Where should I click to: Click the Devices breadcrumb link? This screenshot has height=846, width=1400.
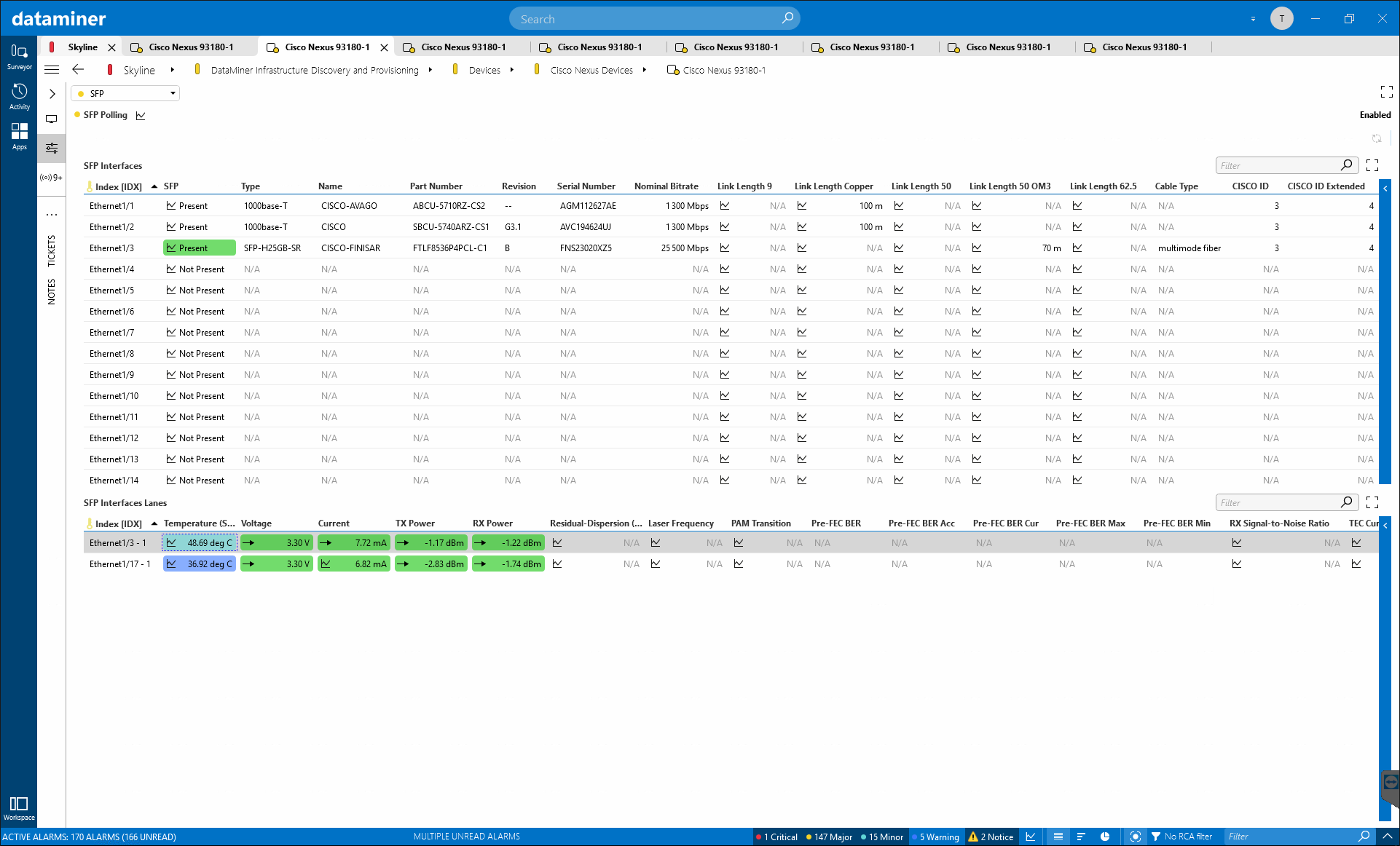(484, 71)
